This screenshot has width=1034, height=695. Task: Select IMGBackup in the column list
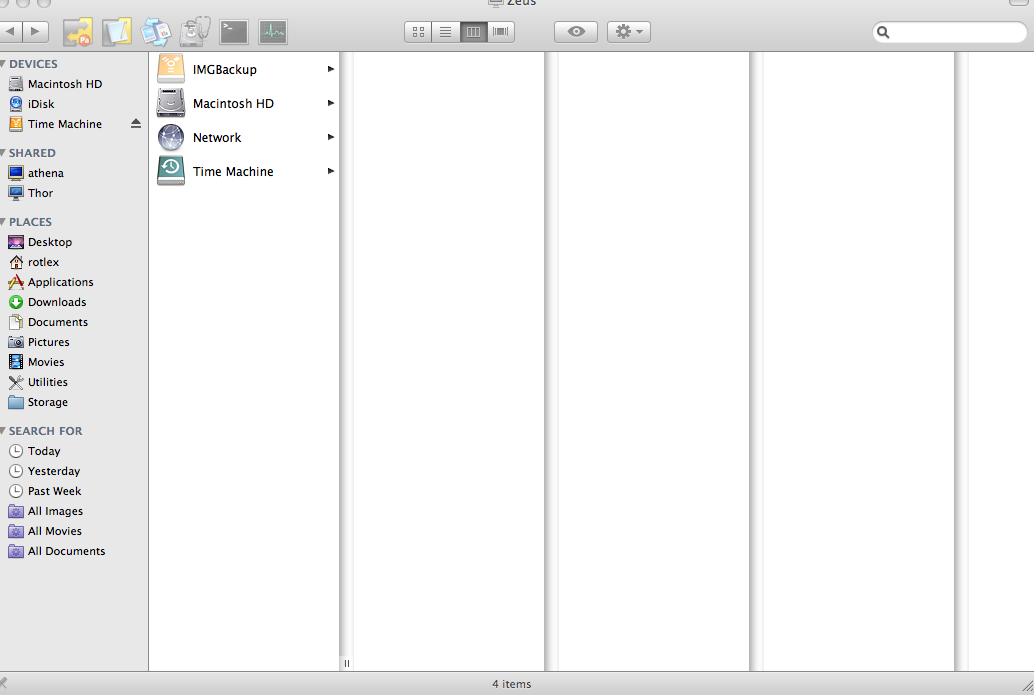click(x=245, y=69)
